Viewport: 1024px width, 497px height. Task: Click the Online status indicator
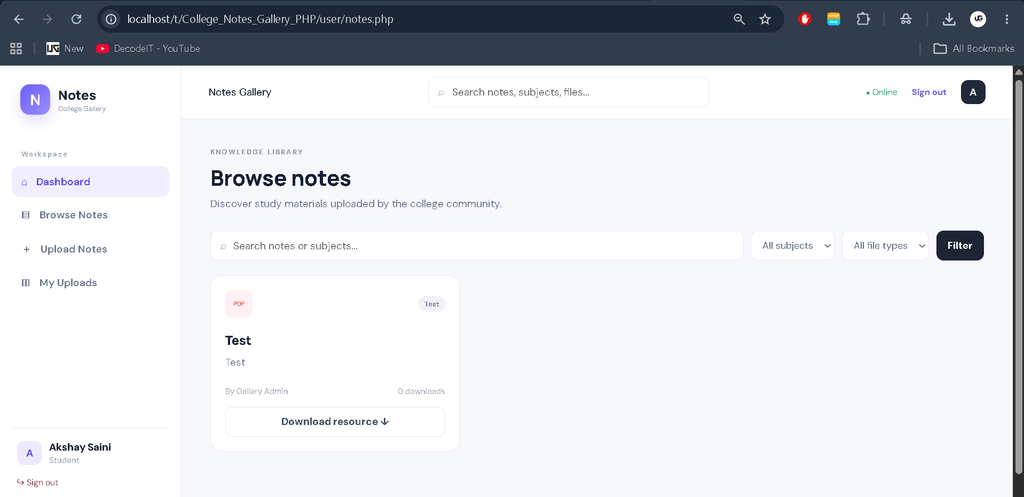pyautogui.click(x=882, y=92)
